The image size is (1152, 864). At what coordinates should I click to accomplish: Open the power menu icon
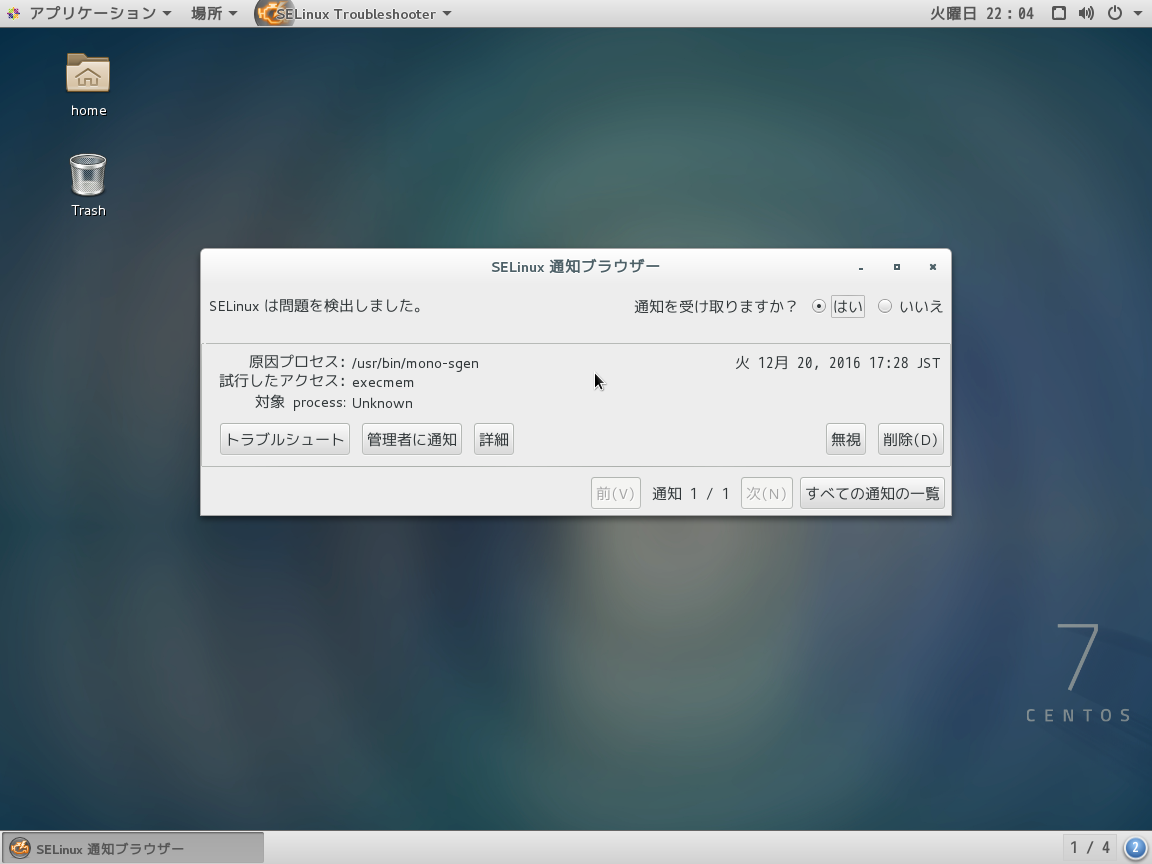[1115, 13]
